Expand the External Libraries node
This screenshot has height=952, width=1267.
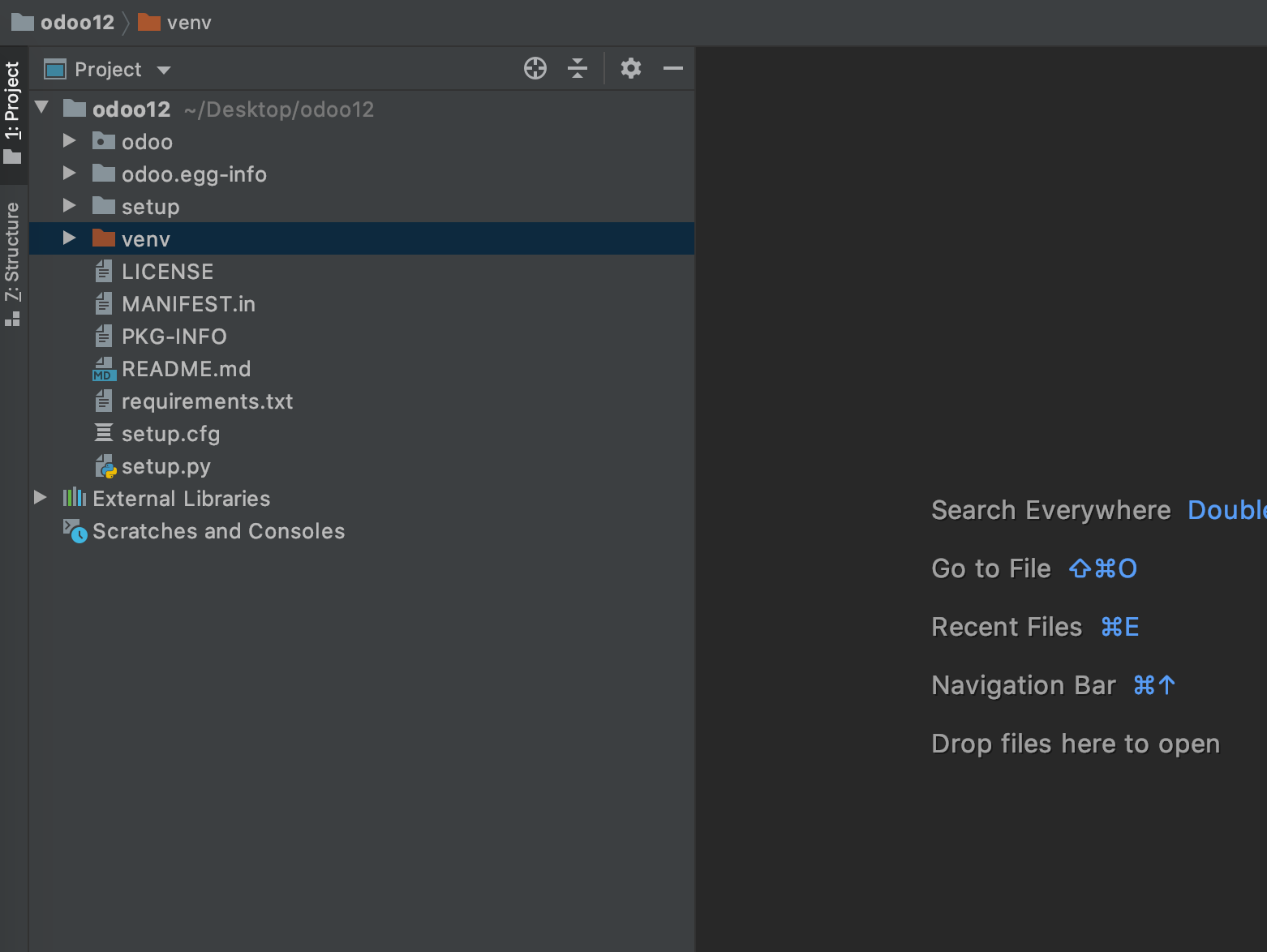[40, 498]
